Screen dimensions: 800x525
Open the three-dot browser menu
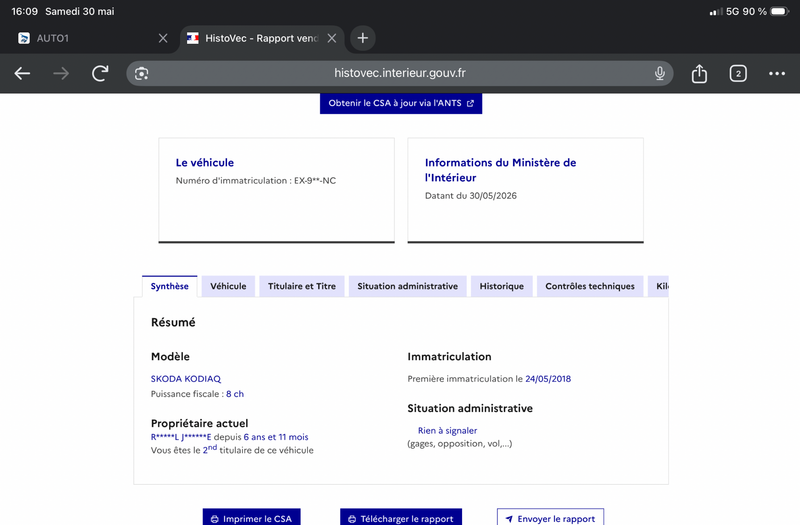pos(777,73)
